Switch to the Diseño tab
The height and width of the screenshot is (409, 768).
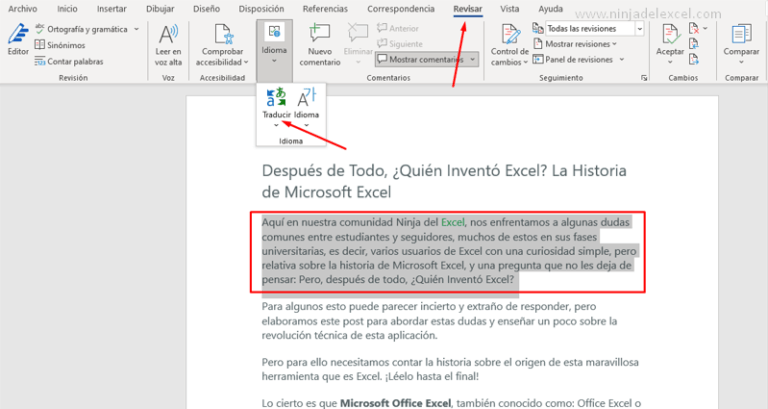point(206,9)
